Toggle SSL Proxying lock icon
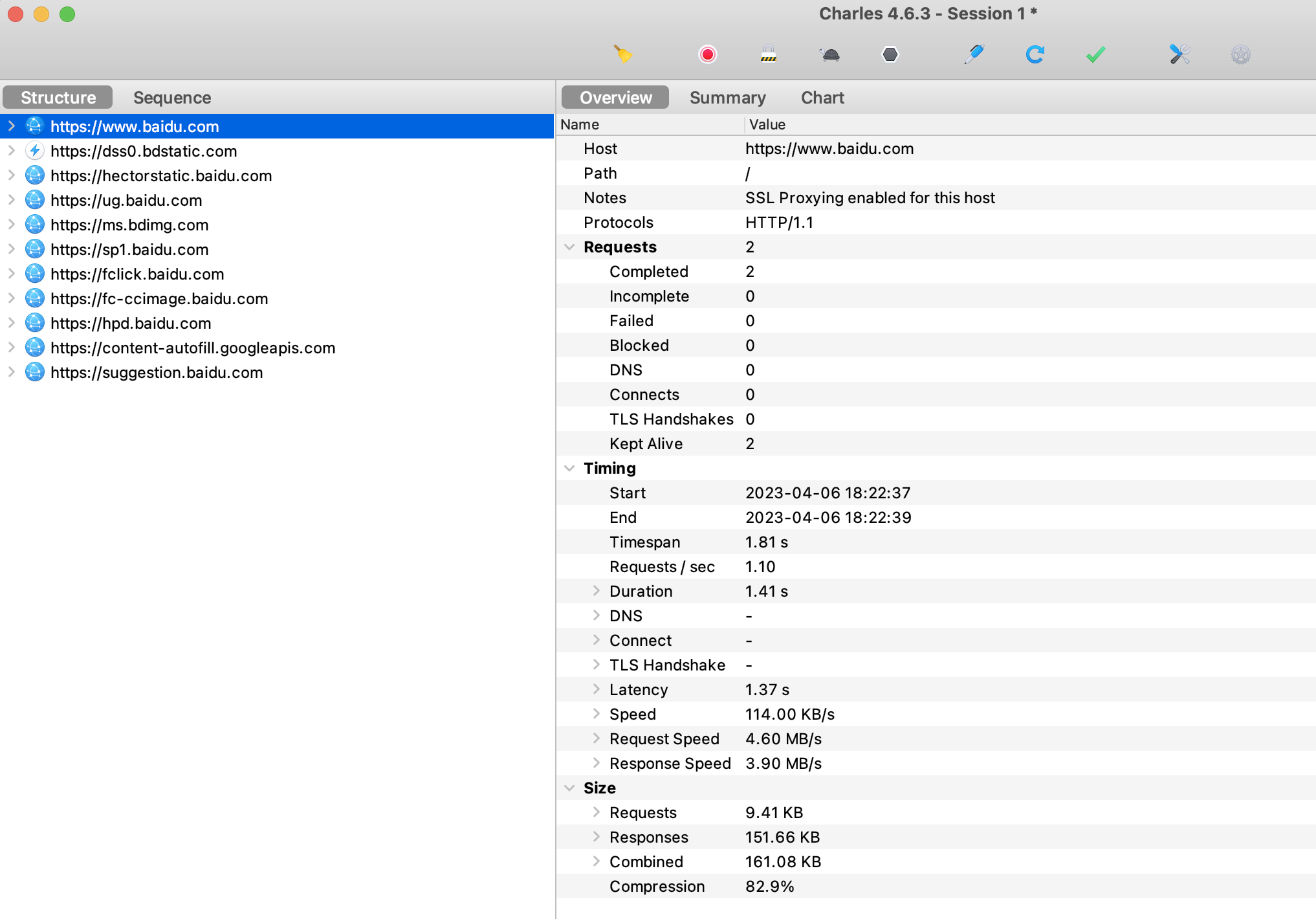This screenshot has height=919, width=1316. 768,54
